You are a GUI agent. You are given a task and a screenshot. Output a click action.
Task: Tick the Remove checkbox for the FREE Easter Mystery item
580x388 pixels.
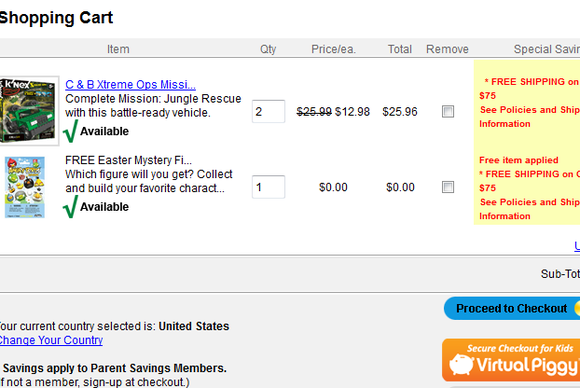[x=448, y=187]
